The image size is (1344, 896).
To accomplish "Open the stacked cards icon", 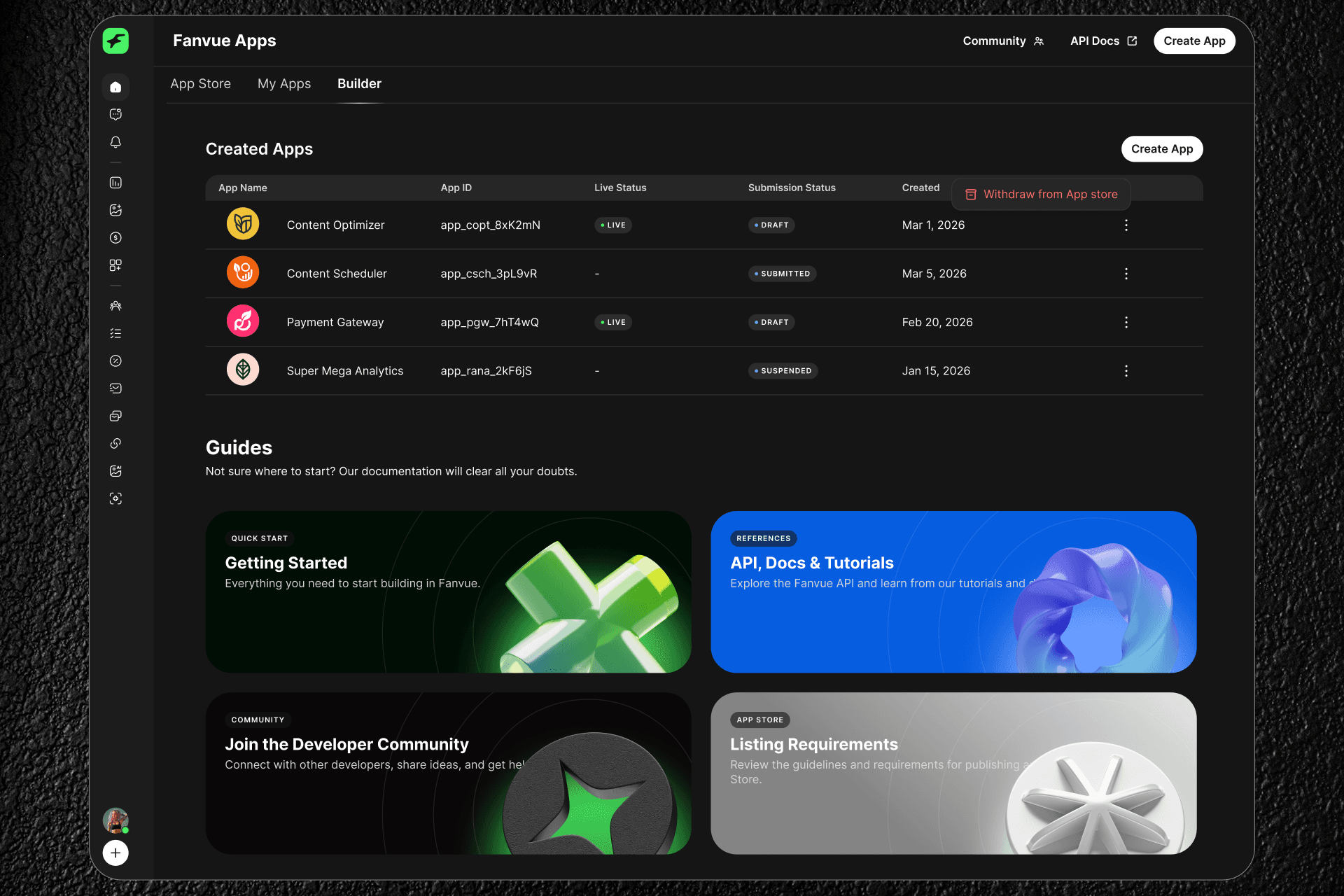I will [115, 416].
